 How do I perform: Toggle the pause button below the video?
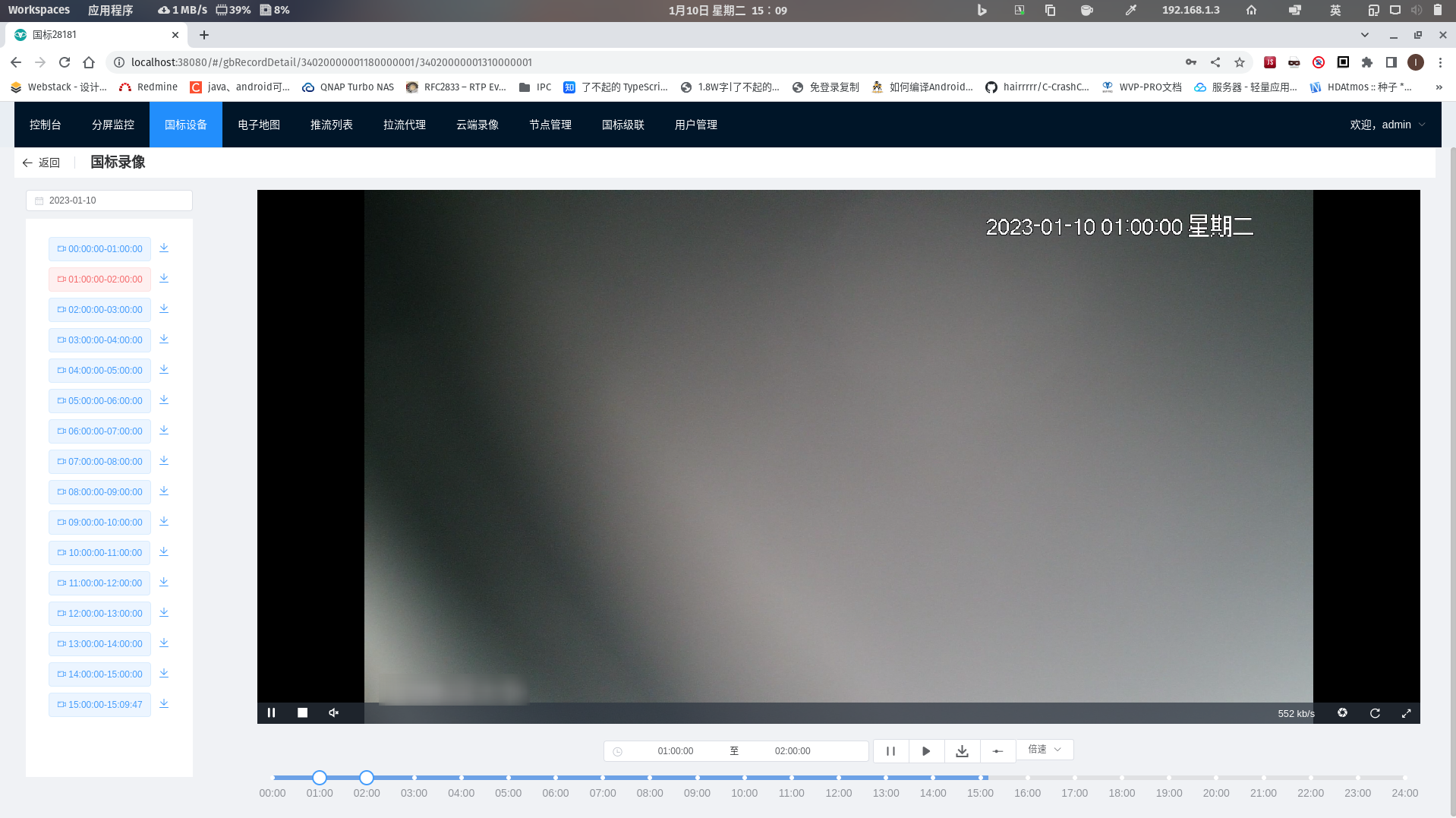(890, 750)
